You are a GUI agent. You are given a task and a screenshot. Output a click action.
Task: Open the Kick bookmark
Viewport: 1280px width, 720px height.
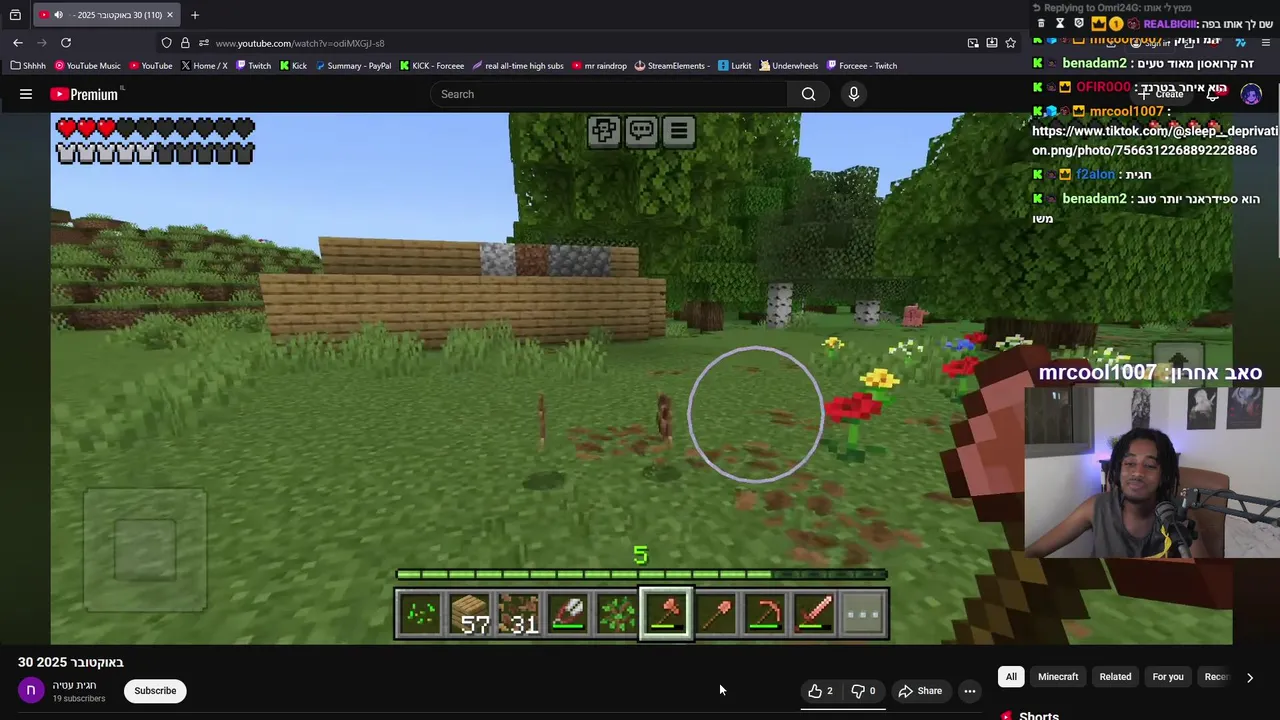[294, 66]
